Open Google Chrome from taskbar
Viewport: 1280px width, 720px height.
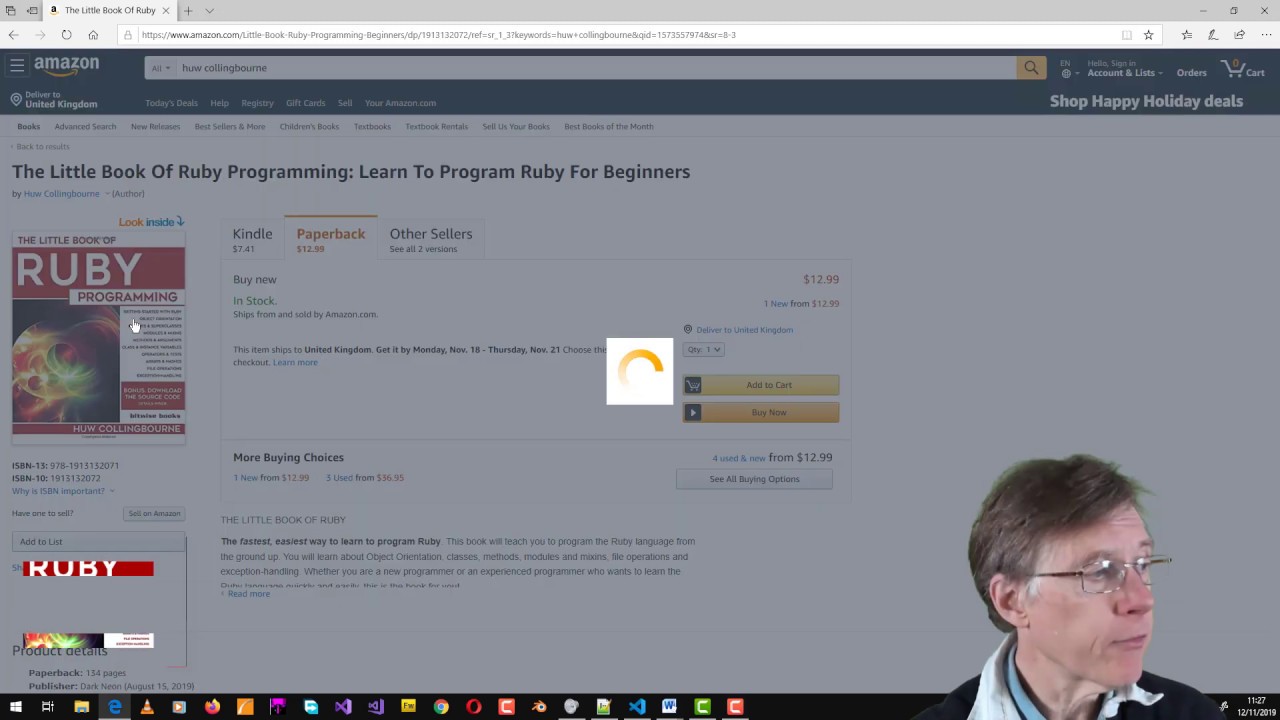click(441, 707)
